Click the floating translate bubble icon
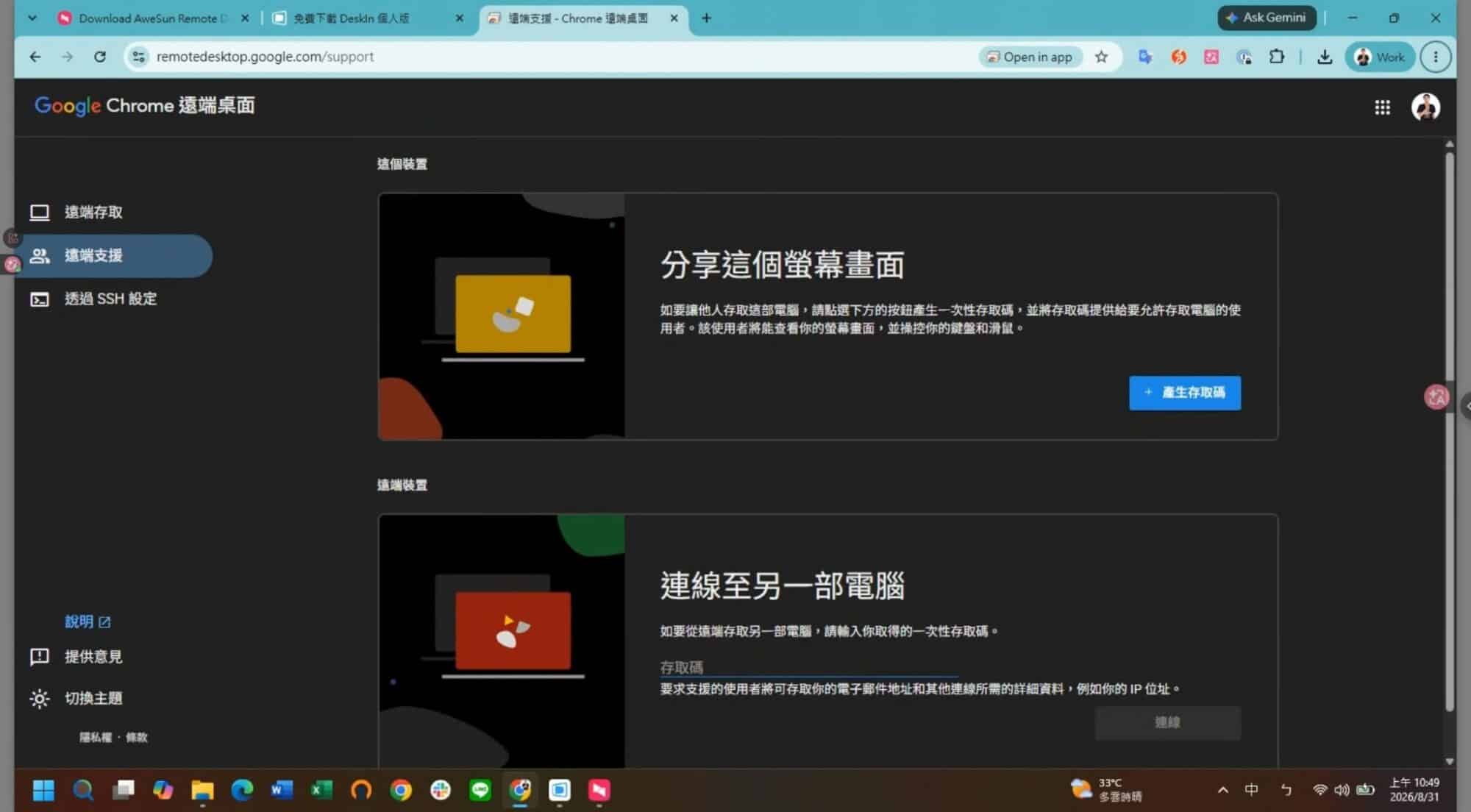 click(1436, 397)
